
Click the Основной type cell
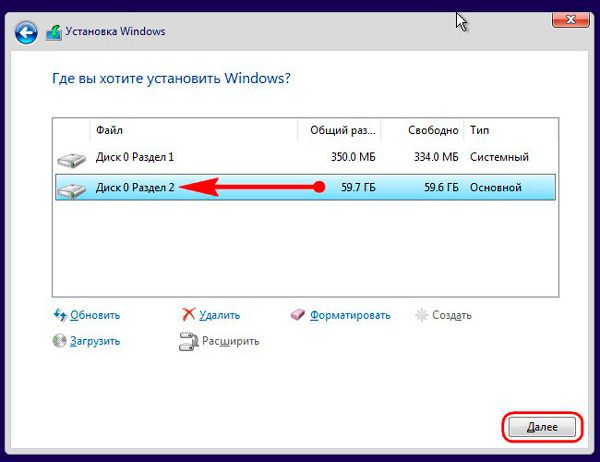[496, 188]
